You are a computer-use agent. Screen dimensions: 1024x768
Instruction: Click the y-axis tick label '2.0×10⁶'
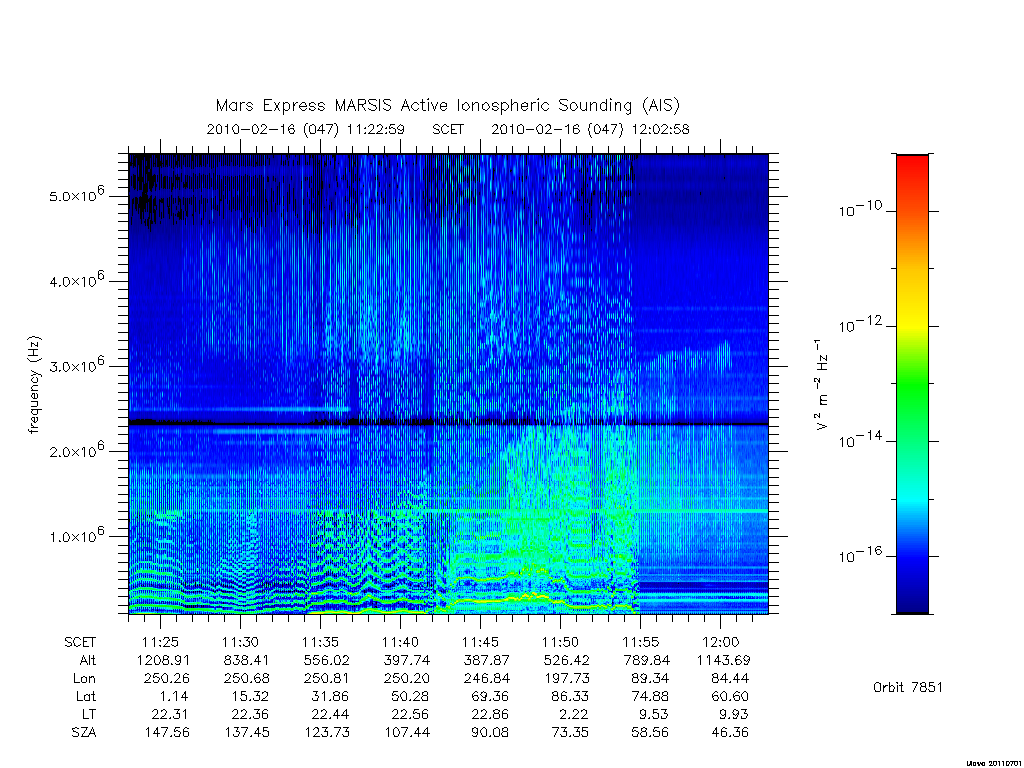(x=76, y=450)
